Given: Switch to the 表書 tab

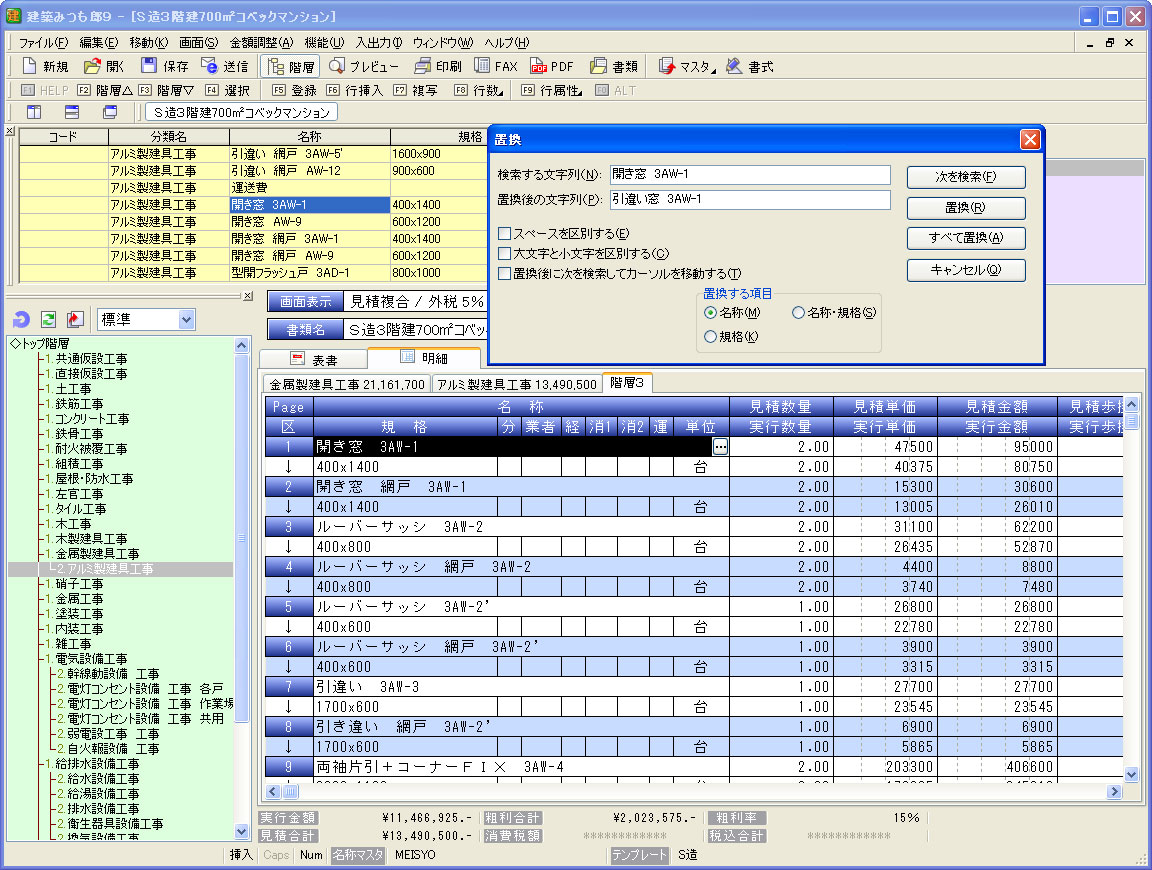Looking at the screenshot, I should (x=313, y=359).
